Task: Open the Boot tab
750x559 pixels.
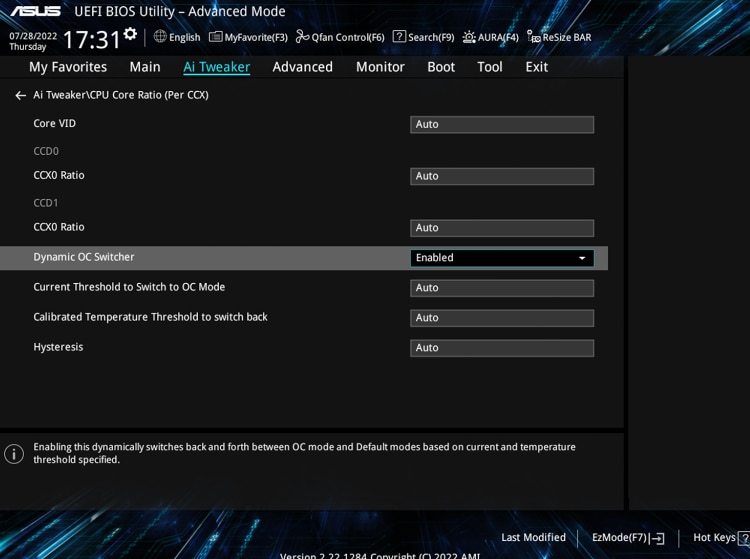Action: (441, 67)
